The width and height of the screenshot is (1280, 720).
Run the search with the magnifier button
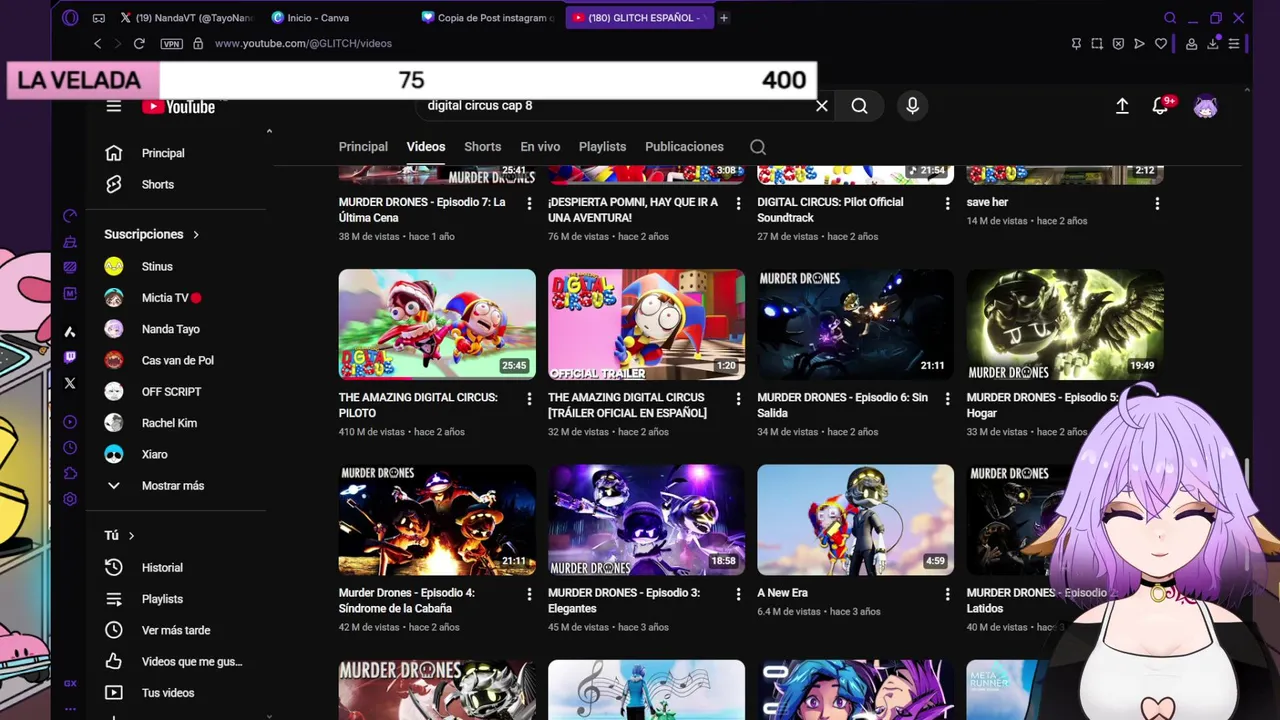click(x=859, y=106)
